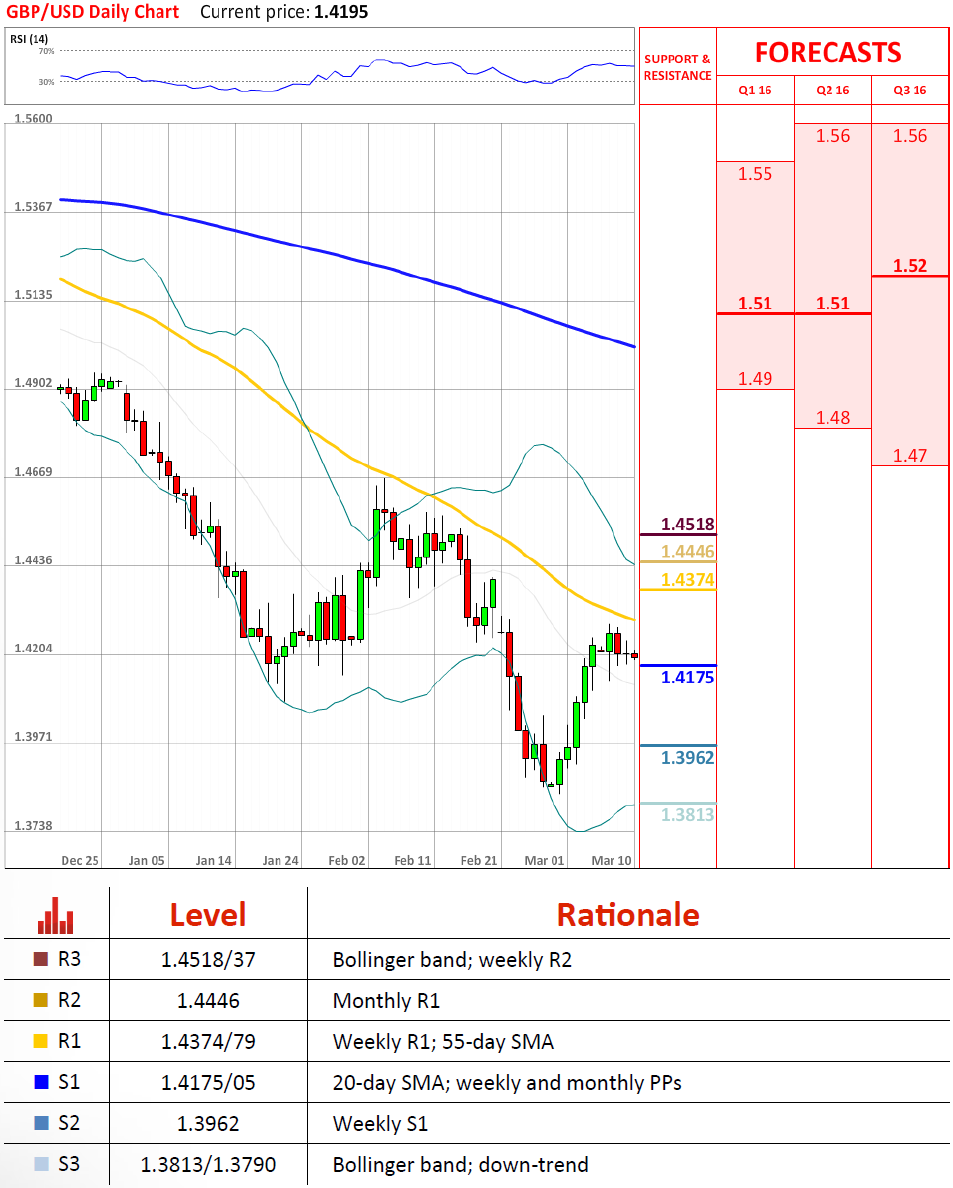Click the 'SUPPORT & RESISTANCE' header
This screenshot has width=953, height=1188.
click(x=677, y=67)
